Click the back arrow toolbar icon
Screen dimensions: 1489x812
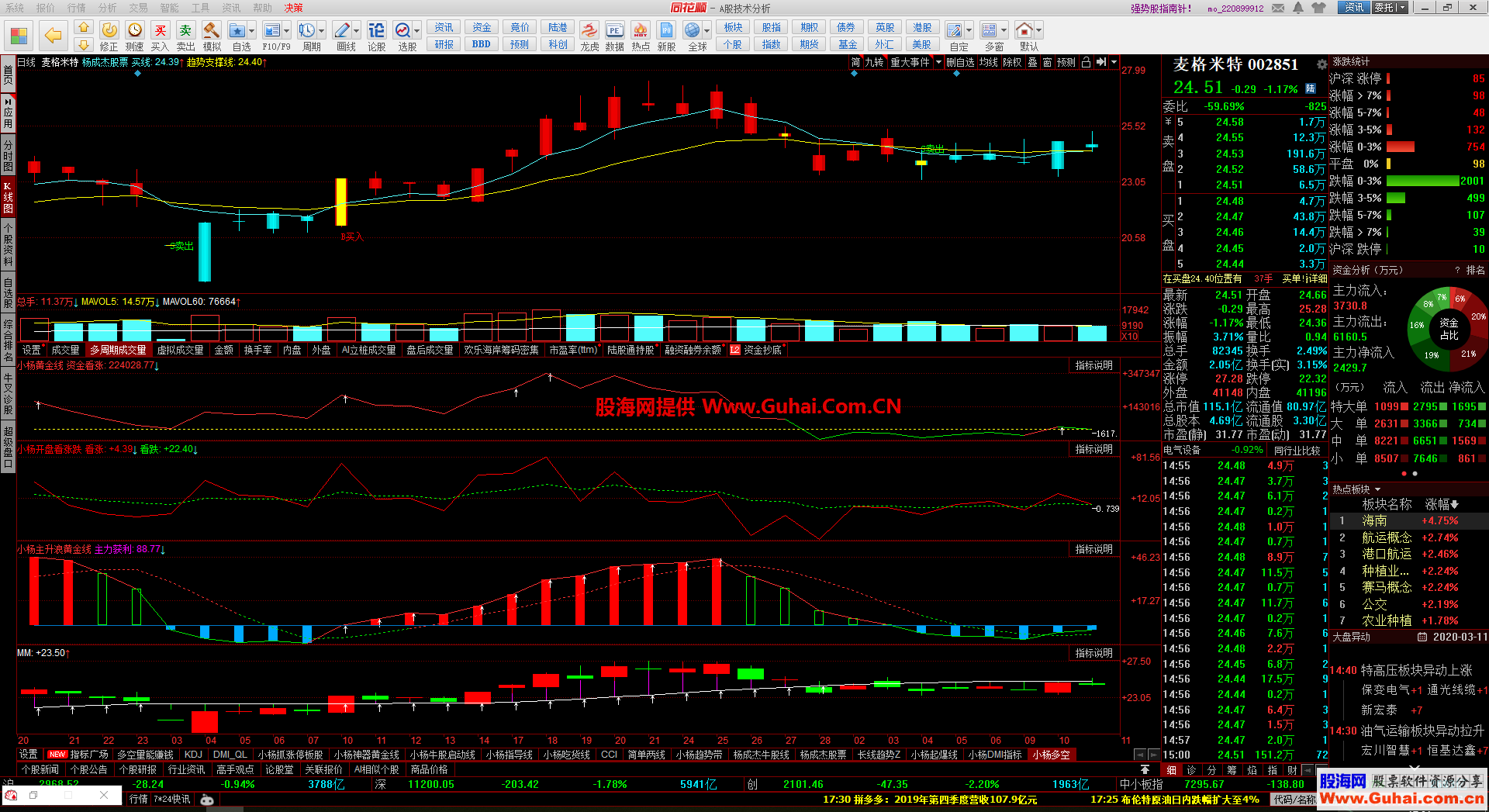(53, 36)
